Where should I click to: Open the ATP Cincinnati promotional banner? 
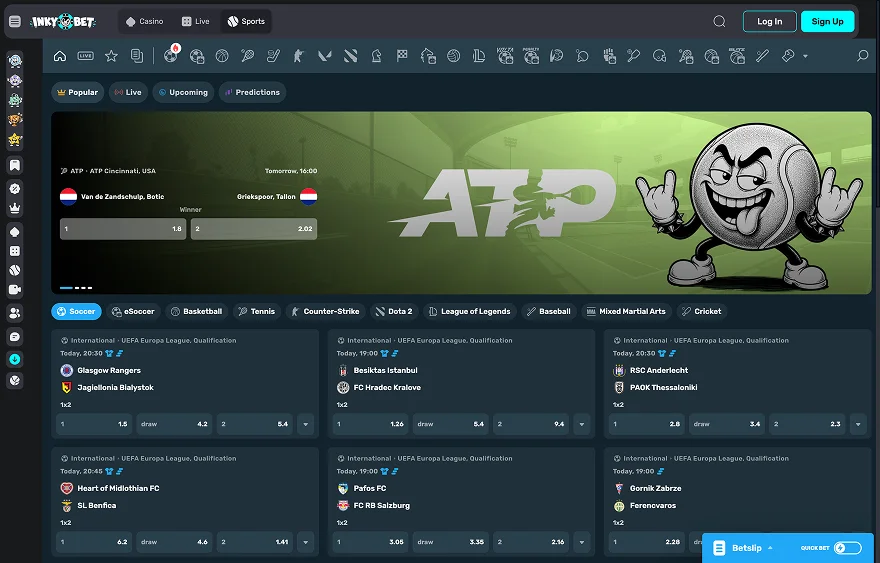tap(461, 203)
